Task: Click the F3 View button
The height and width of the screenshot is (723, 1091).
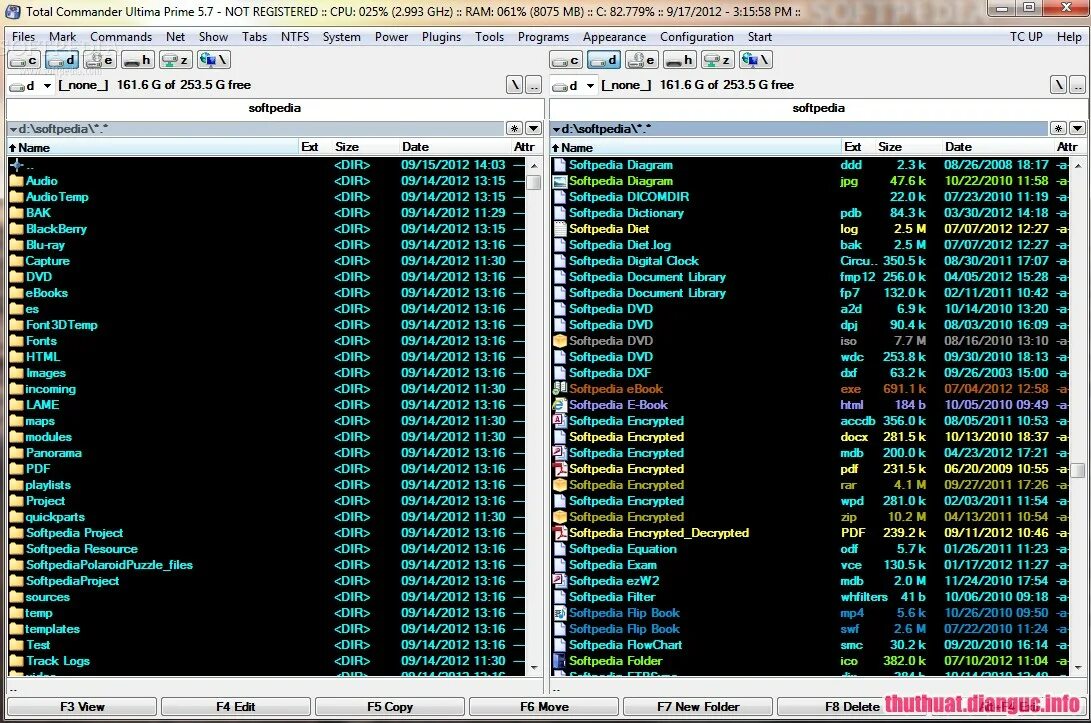Action: click(x=82, y=706)
